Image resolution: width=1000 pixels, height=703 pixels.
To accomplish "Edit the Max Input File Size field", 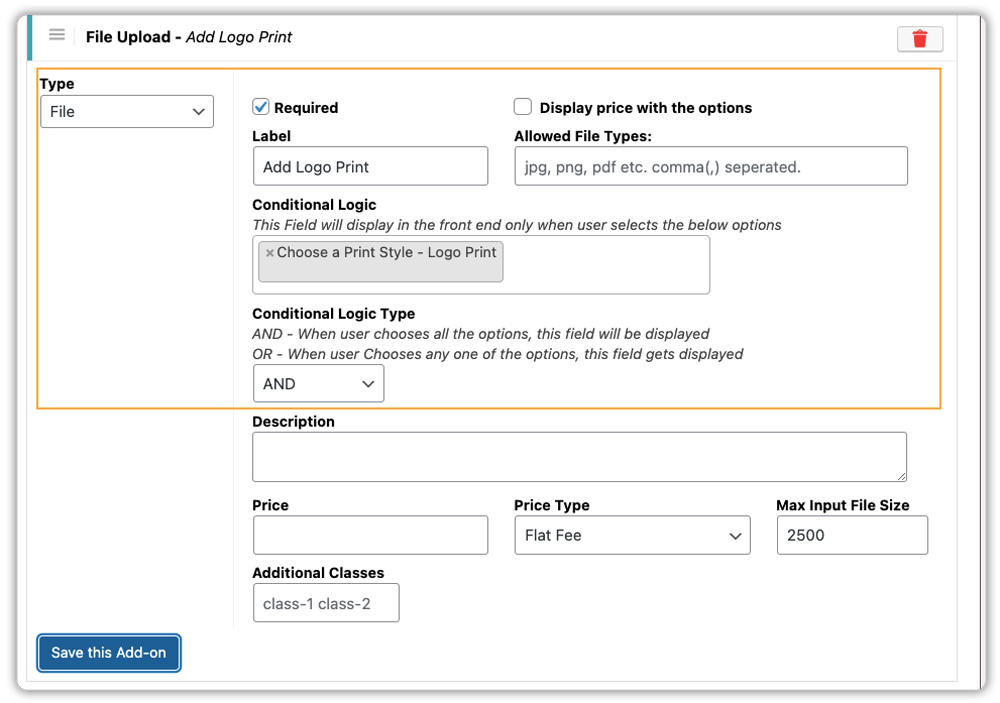I will coord(851,536).
